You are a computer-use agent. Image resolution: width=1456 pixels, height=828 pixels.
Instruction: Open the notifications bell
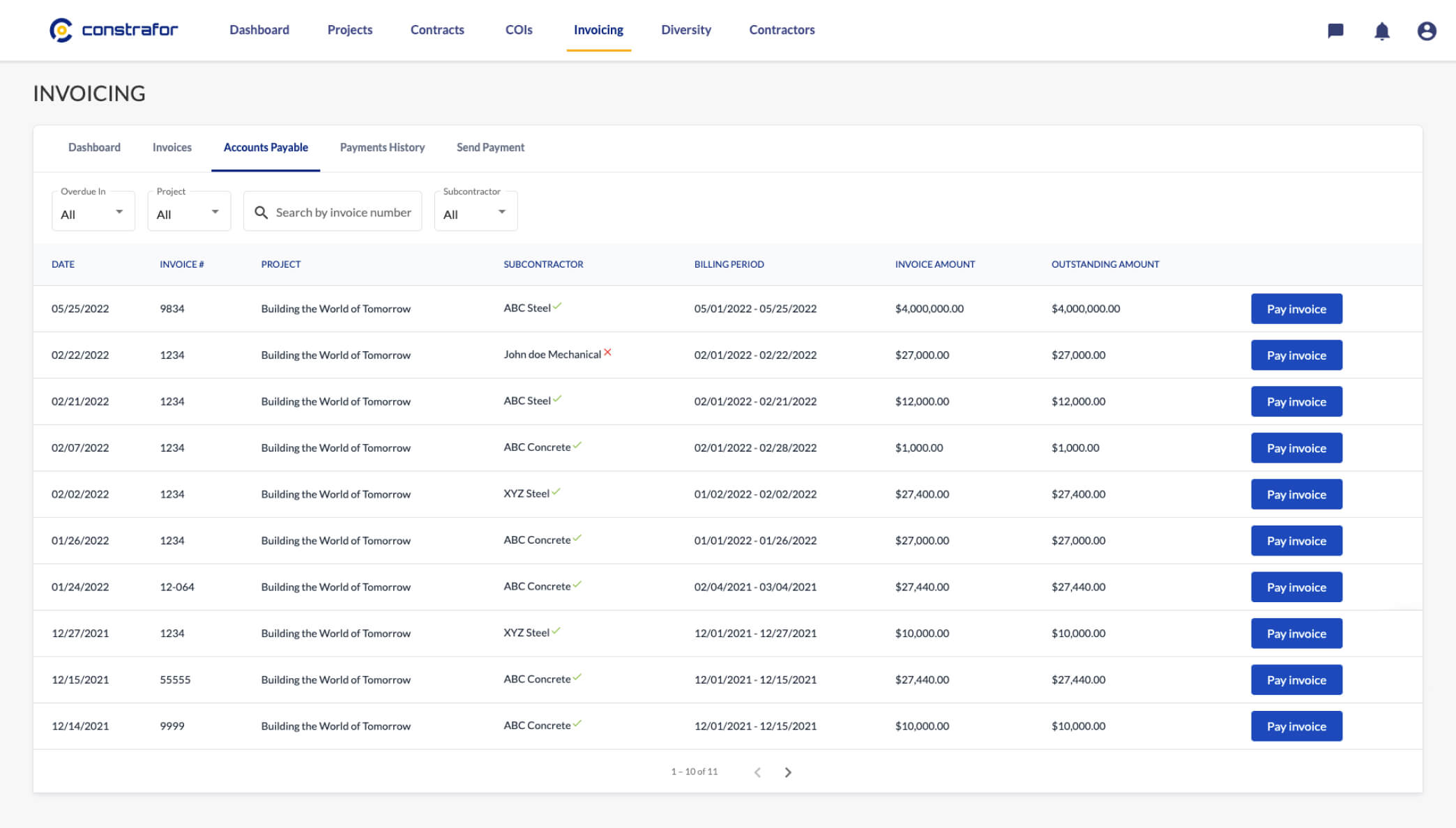point(1381,31)
